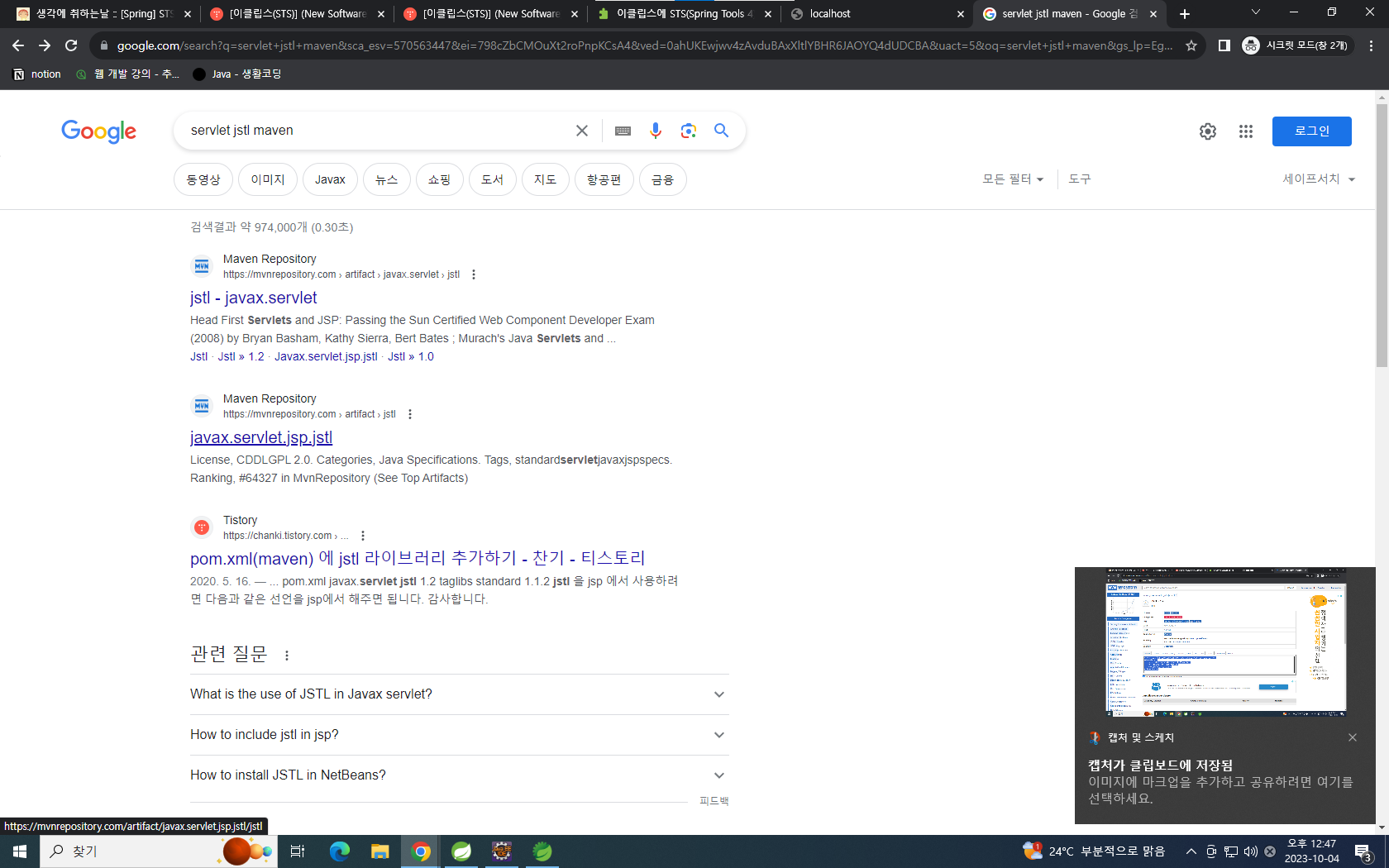The image size is (1389, 868).
Task: Open the notion bookmark
Action: [x=37, y=74]
